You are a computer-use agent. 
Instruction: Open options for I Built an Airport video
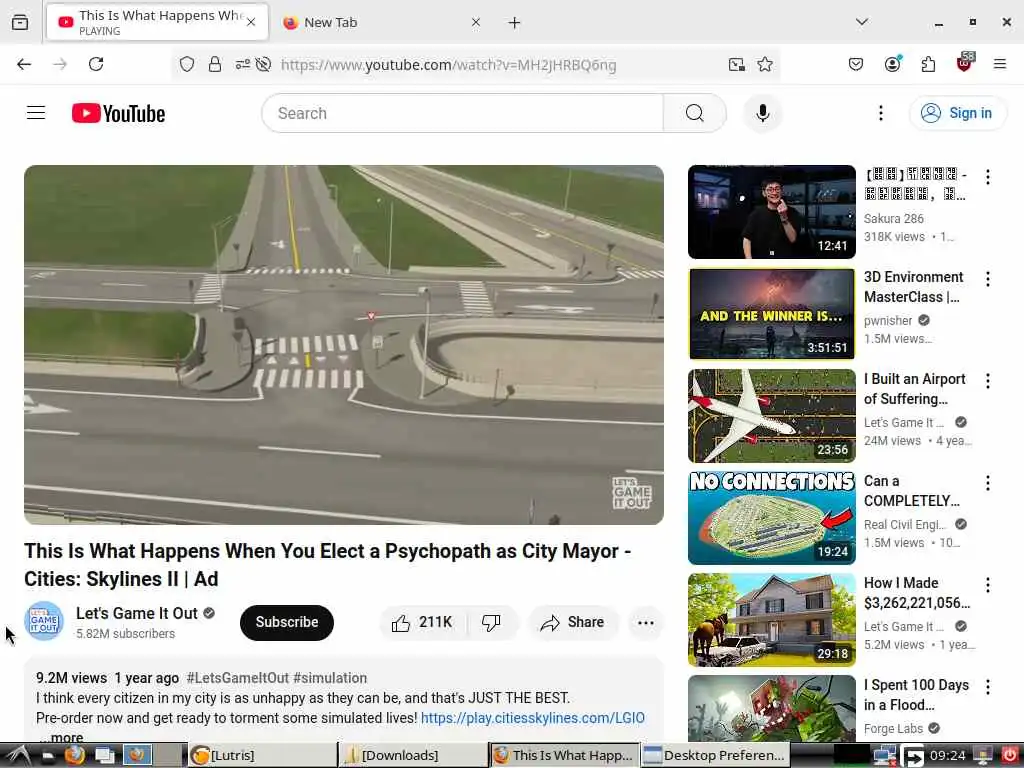987,381
